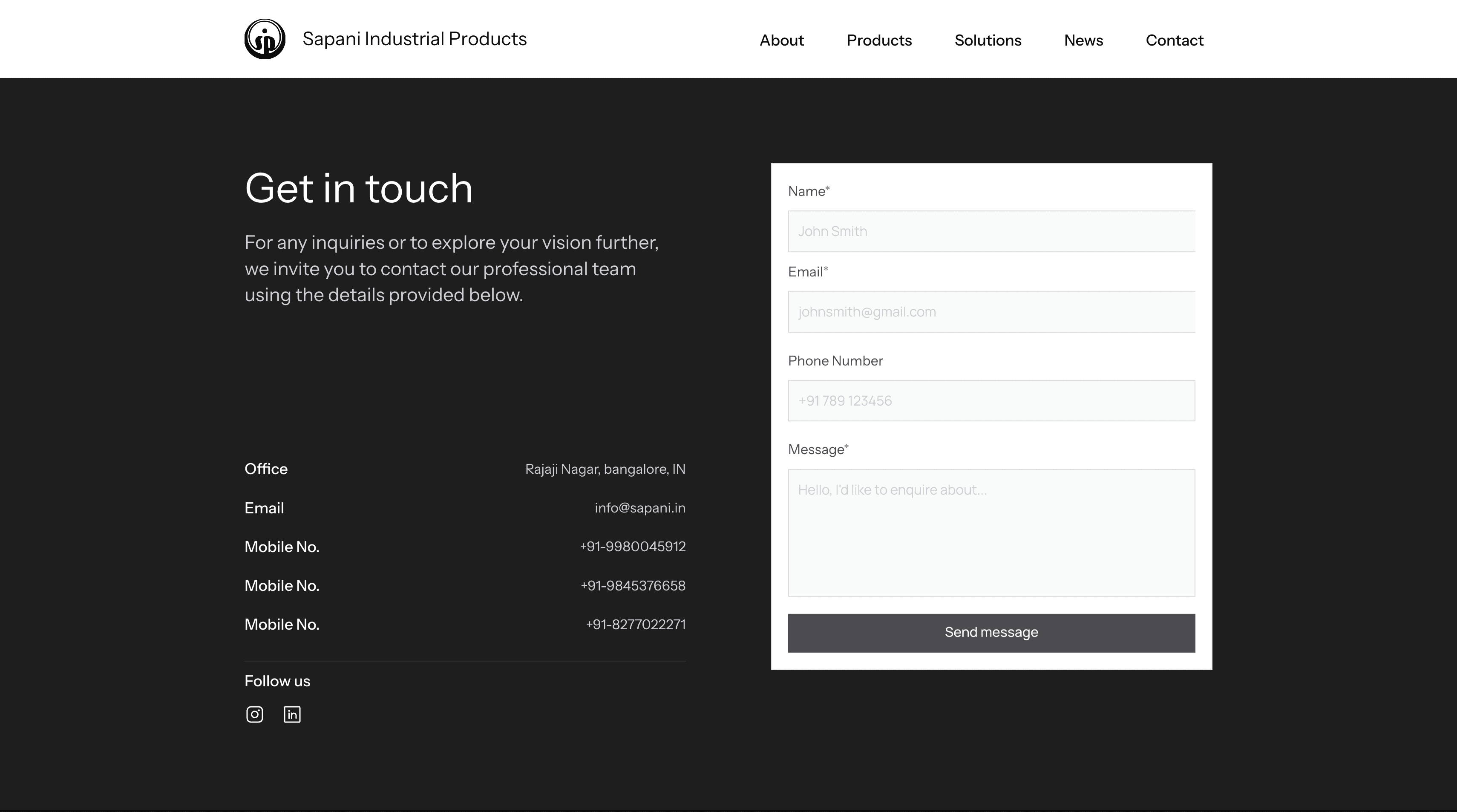Image resolution: width=1457 pixels, height=812 pixels.
Task: Select the Phone Number text box
Action: point(991,400)
